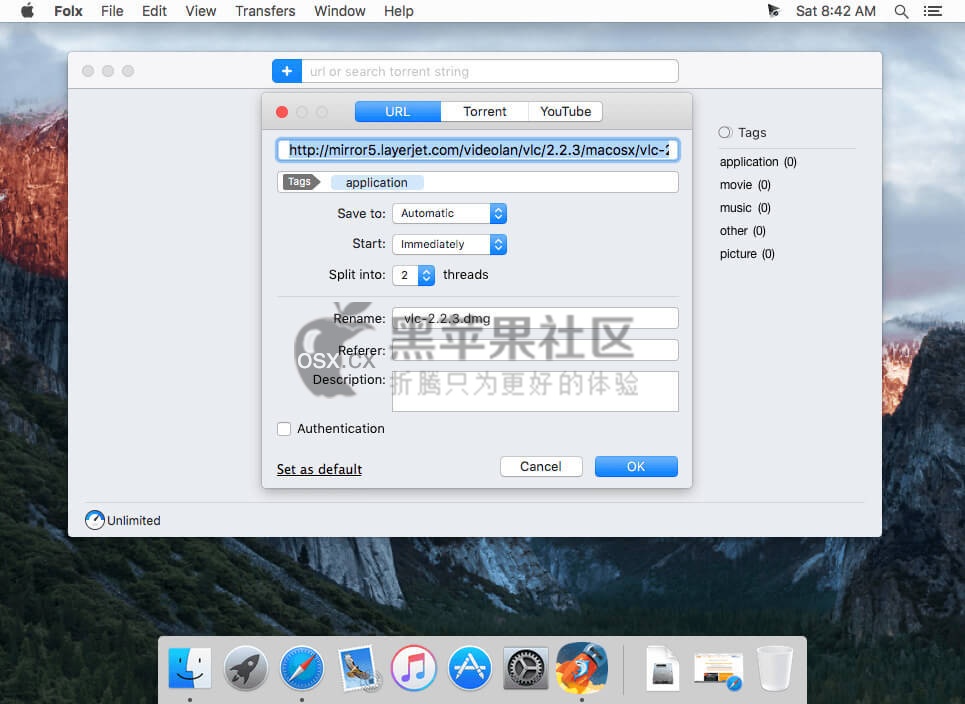Open the Edit menu
The height and width of the screenshot is (704, 965).
pyautogui.click(x=154, y=11)
